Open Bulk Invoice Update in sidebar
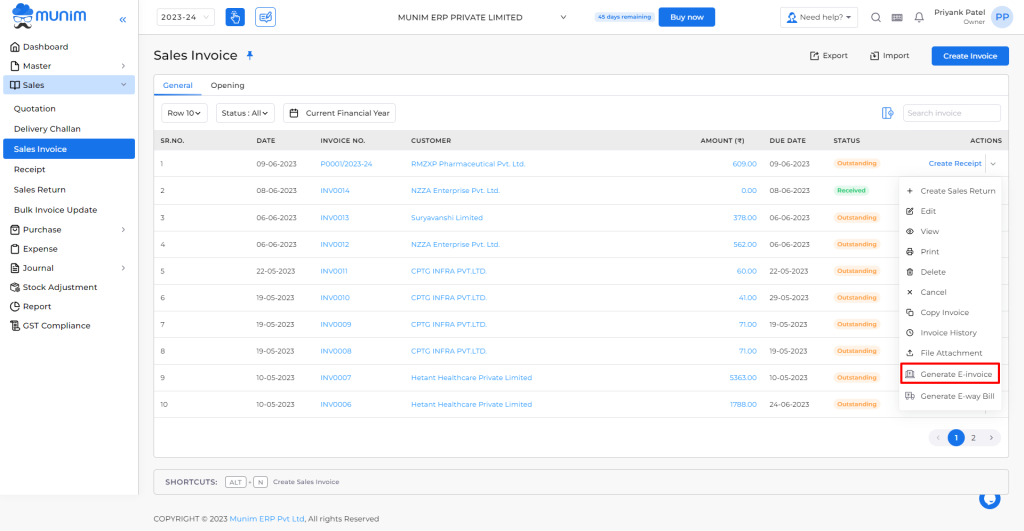 pos(56,210)
